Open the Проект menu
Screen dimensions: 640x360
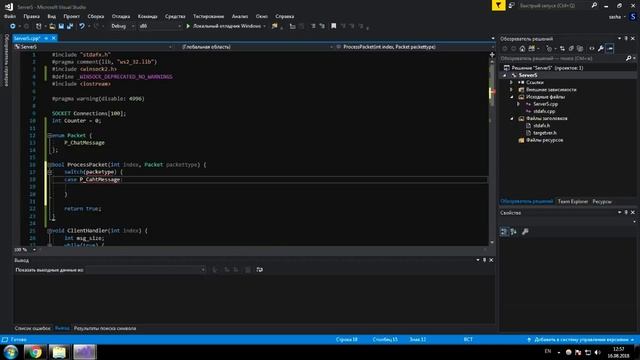pyautogui.click(x=71, y=16)
